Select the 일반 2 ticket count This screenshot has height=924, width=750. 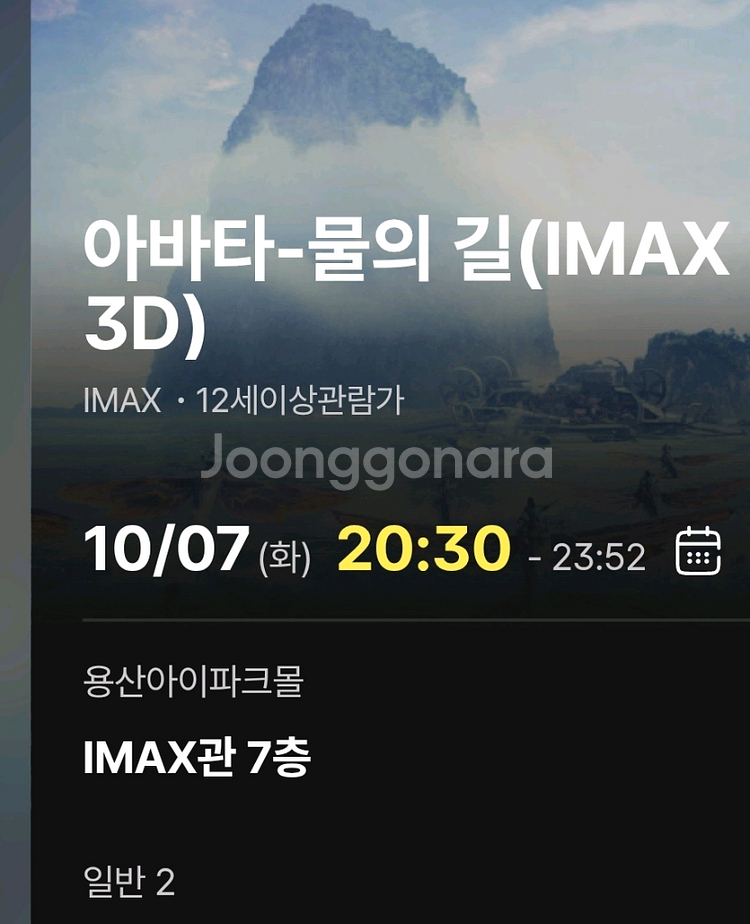coord(130,882)
